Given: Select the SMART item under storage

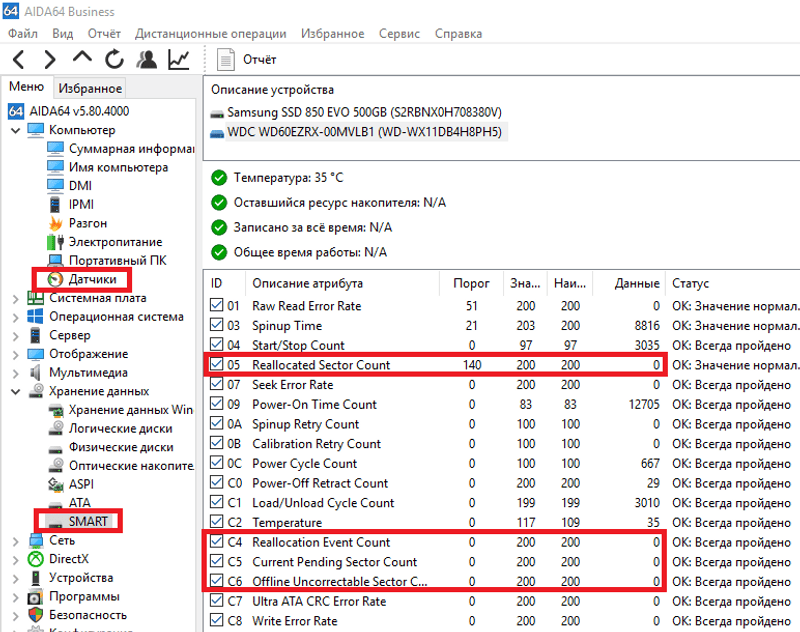Looking at the screenshot, I should click(x=88, y=521).
